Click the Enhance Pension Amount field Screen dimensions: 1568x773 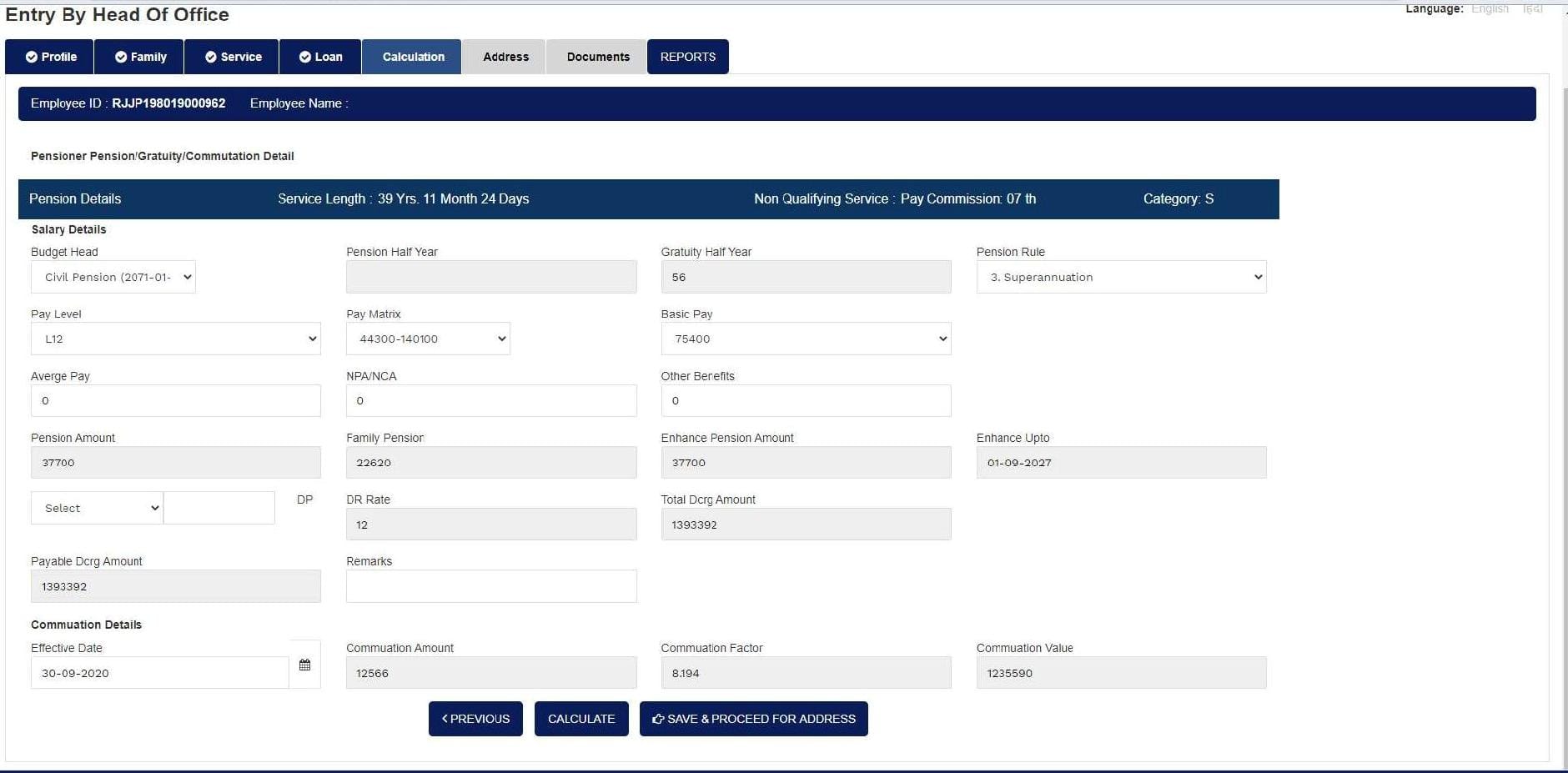click(x=807, y=462)
